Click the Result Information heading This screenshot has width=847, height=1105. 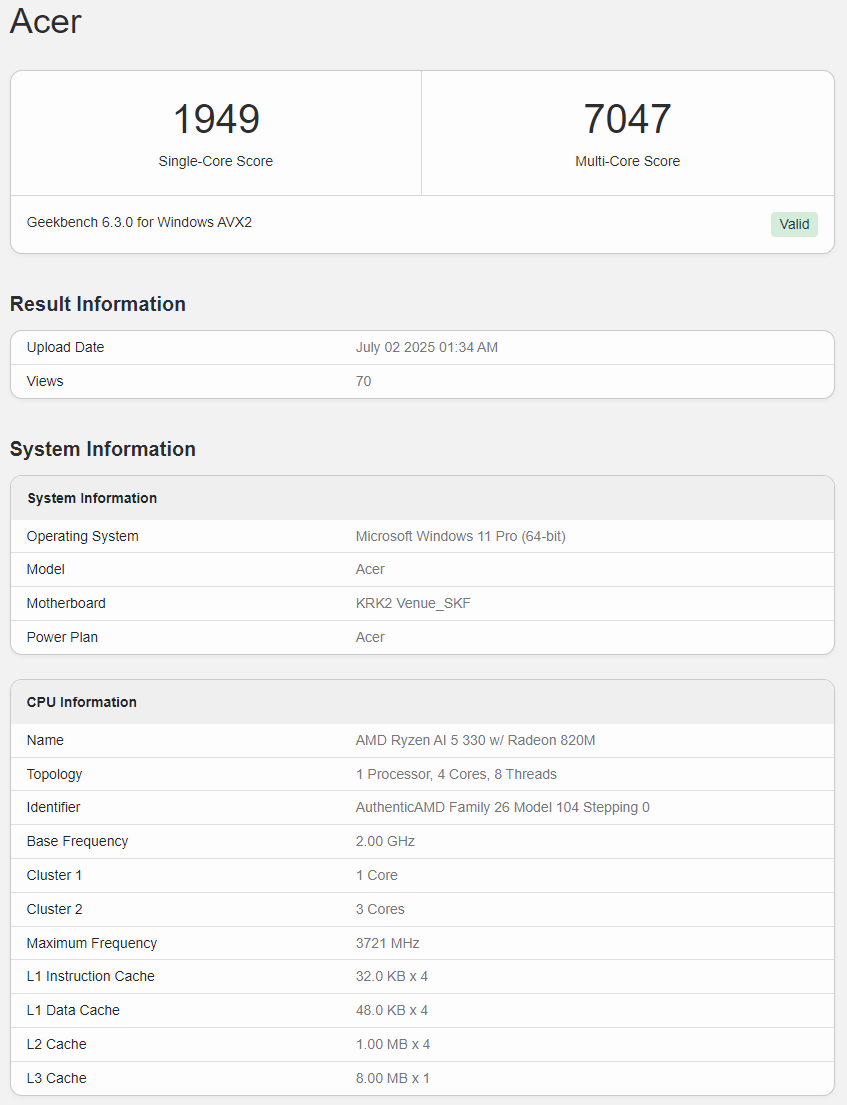pos(98,304)
